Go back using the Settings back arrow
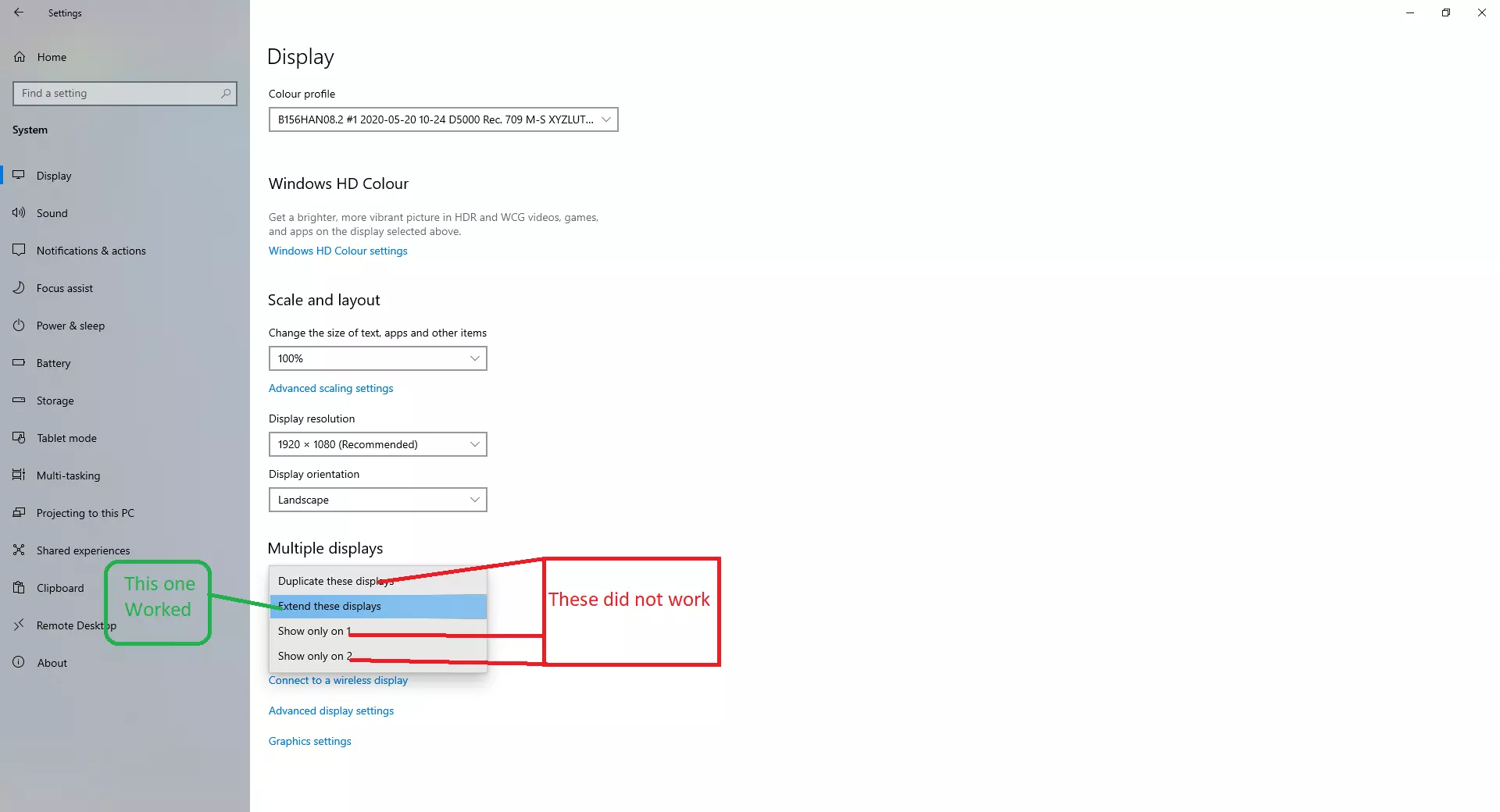1500x812 pixels. click(19, 12)
